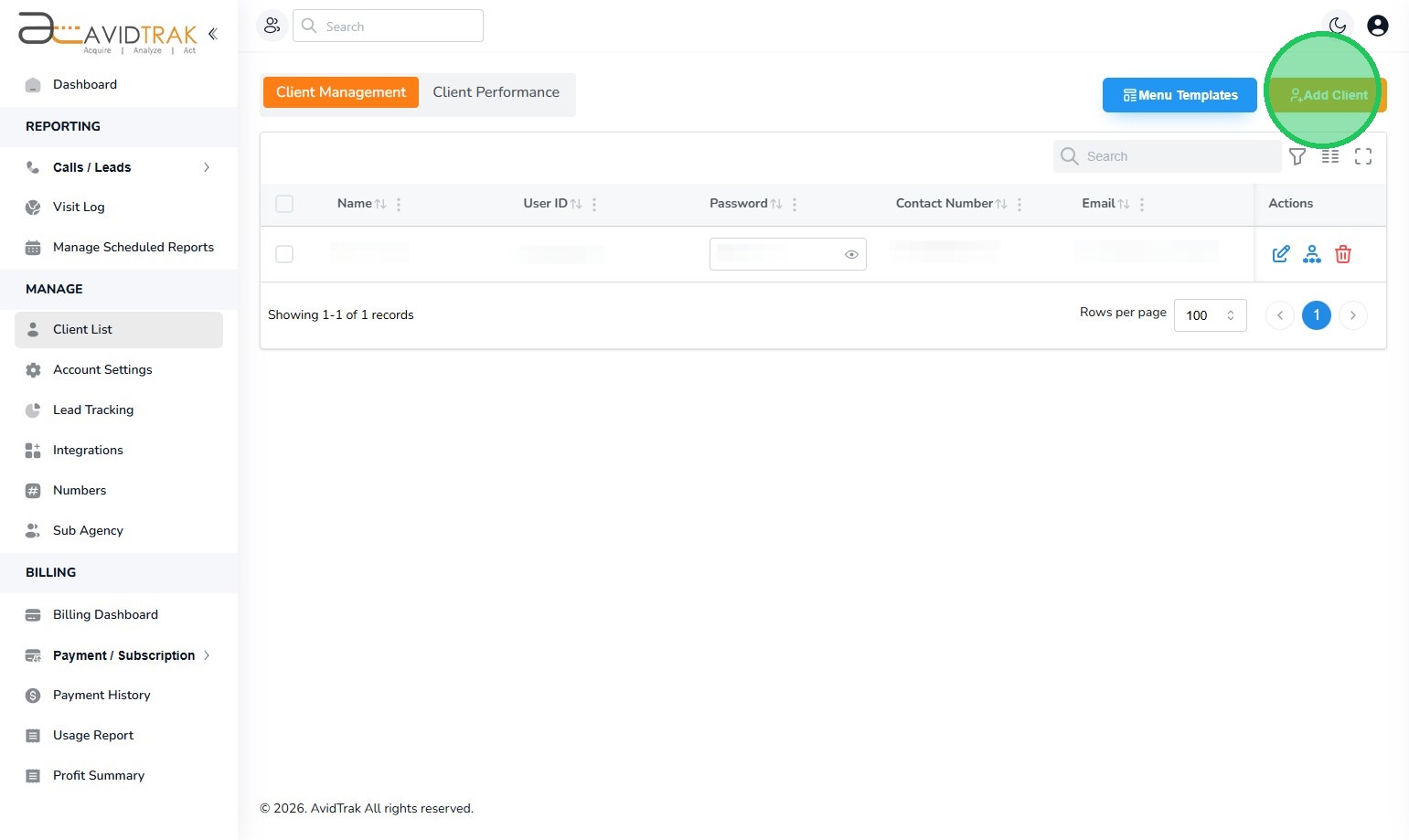Click the Profit Summary icon
The image size is (1409, 840).
point(33,776)
